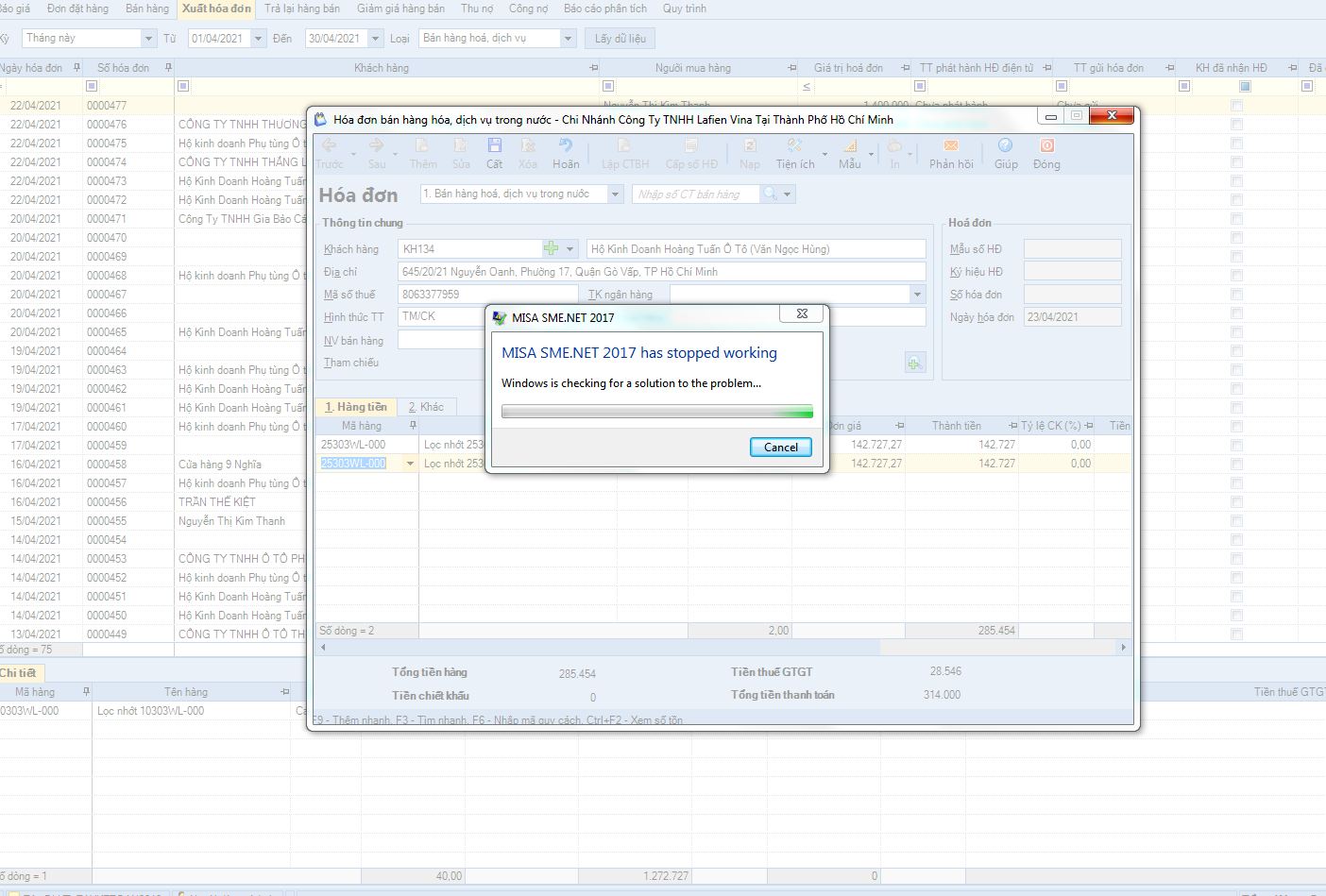Open the Tiện ích utilities tool

[795, 145]
